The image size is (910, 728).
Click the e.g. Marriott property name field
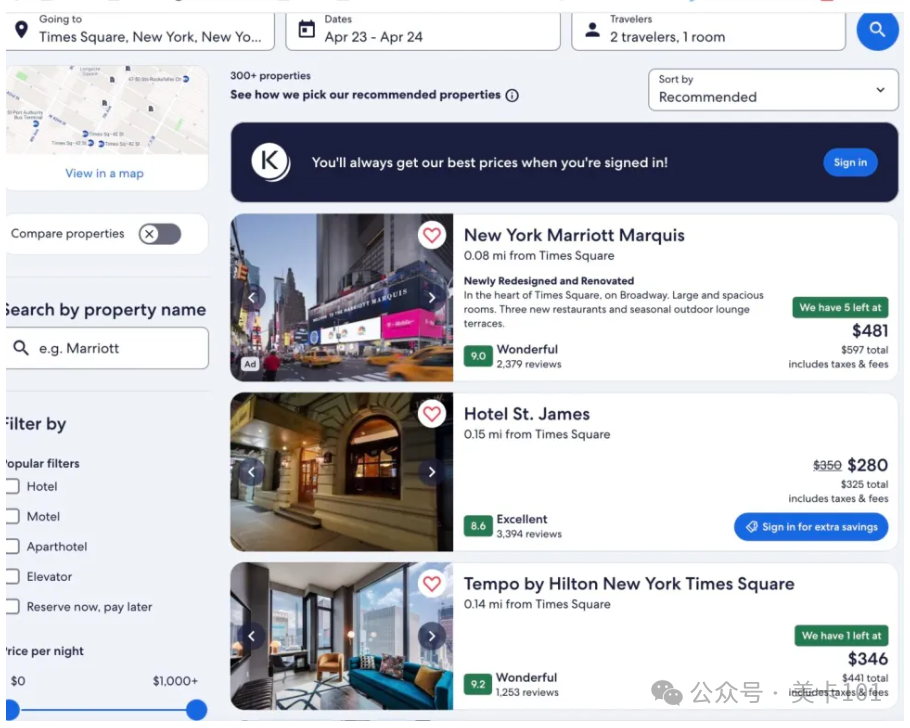[107, 348]
